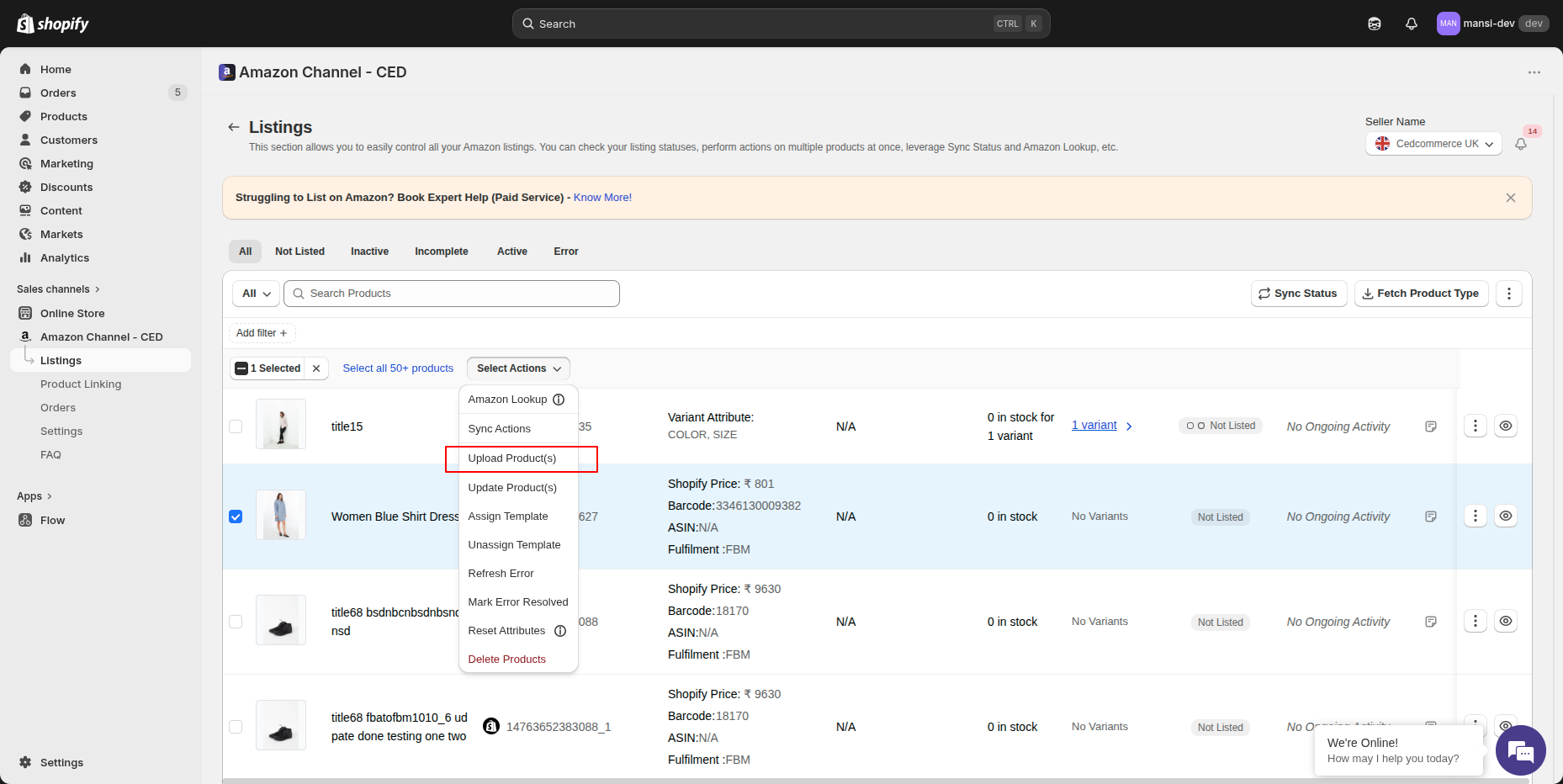The image size is (1563, 784).
Task: Click the Sync Status button
Action: [x=1299, y=294]
